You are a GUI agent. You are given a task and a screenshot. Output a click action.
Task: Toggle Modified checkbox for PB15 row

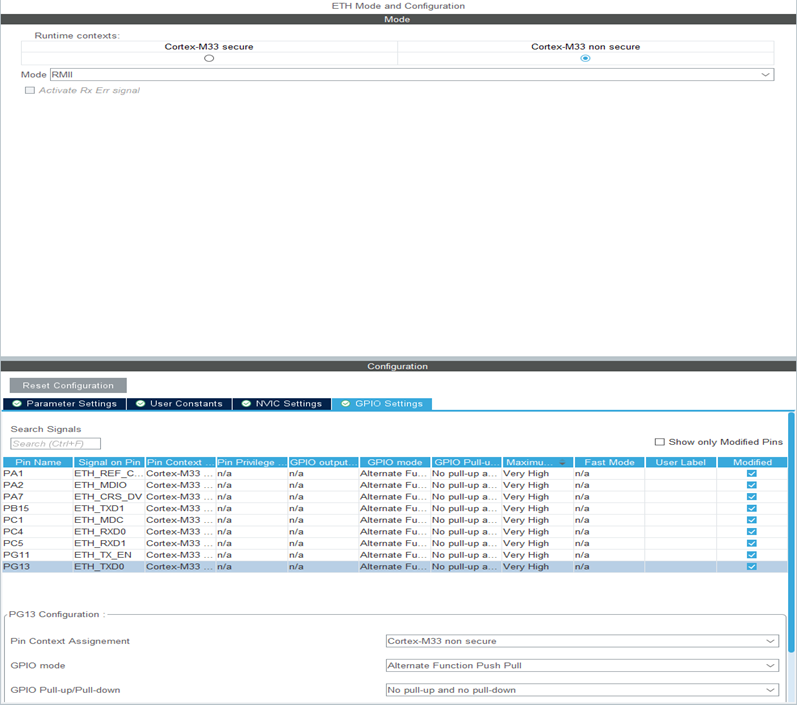pyautogui.click(x=752, y=509)
